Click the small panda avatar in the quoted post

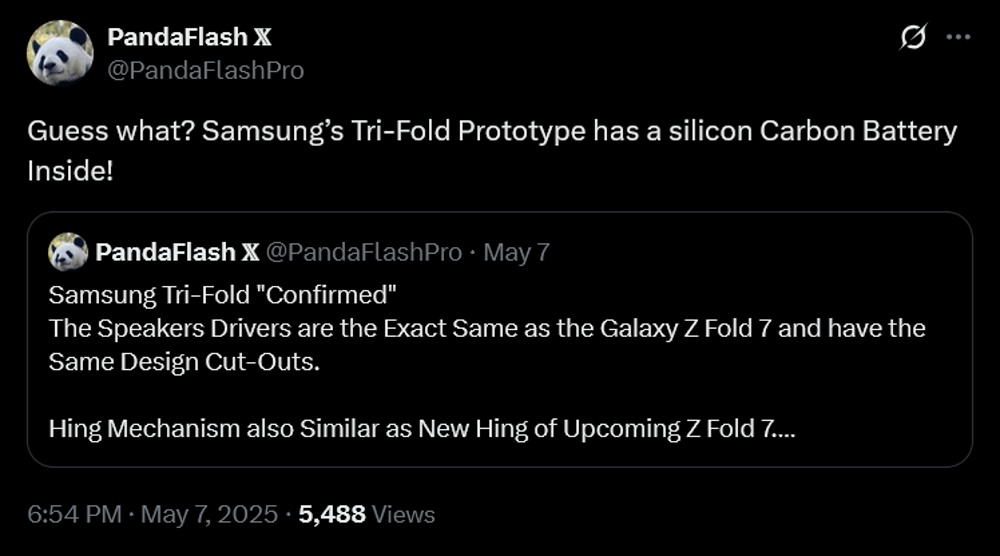pyautogui.click(x=68, y=252)
